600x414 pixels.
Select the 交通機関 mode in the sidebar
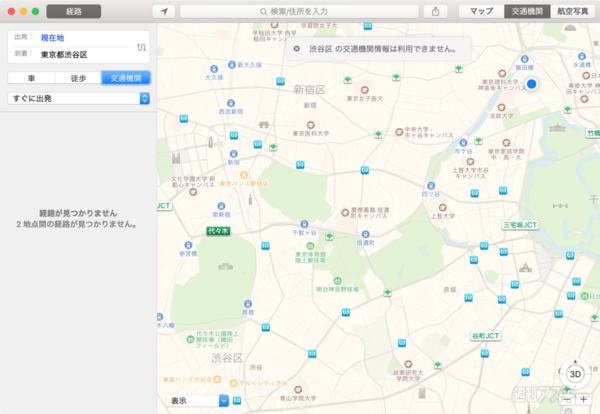[126, 78]
